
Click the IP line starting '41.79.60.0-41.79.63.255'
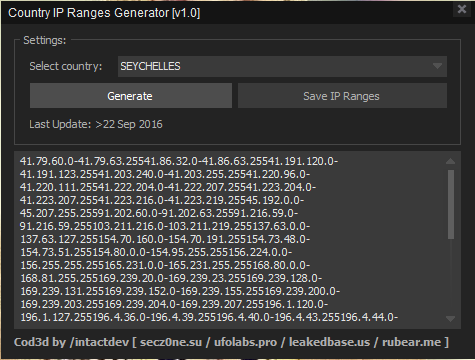coord(179,161)
